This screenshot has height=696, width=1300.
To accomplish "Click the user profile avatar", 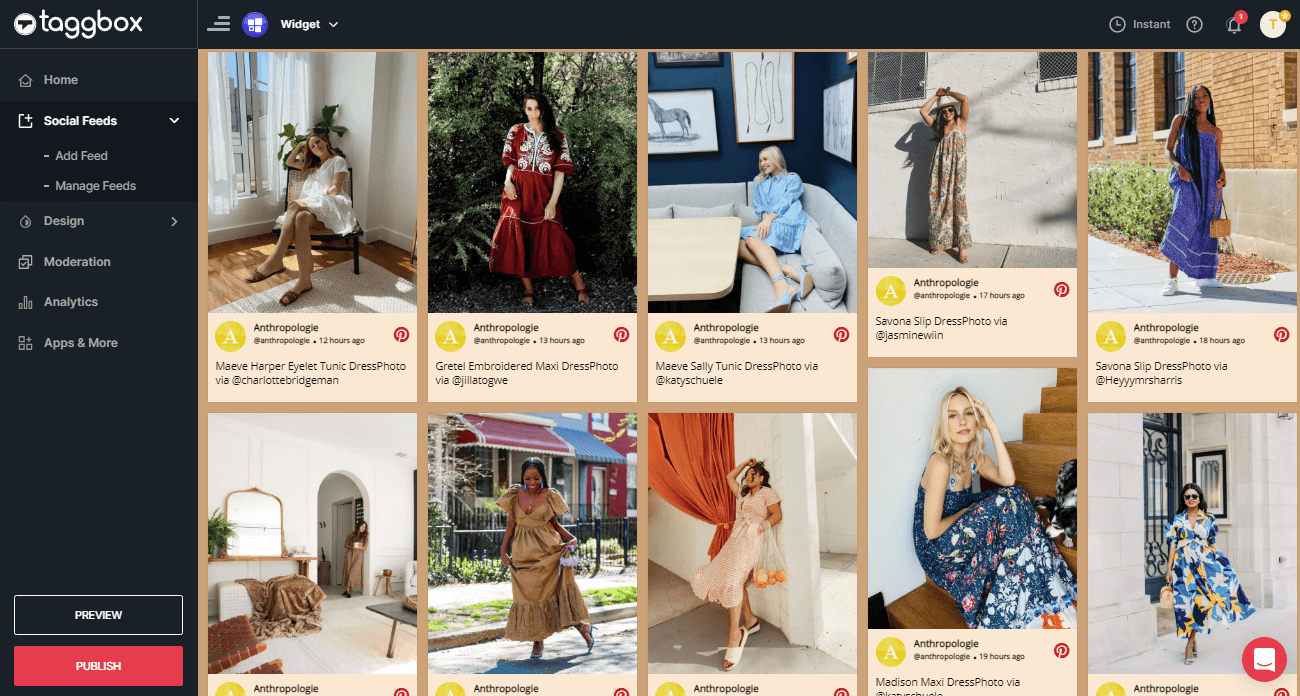I will (1272, 24).
